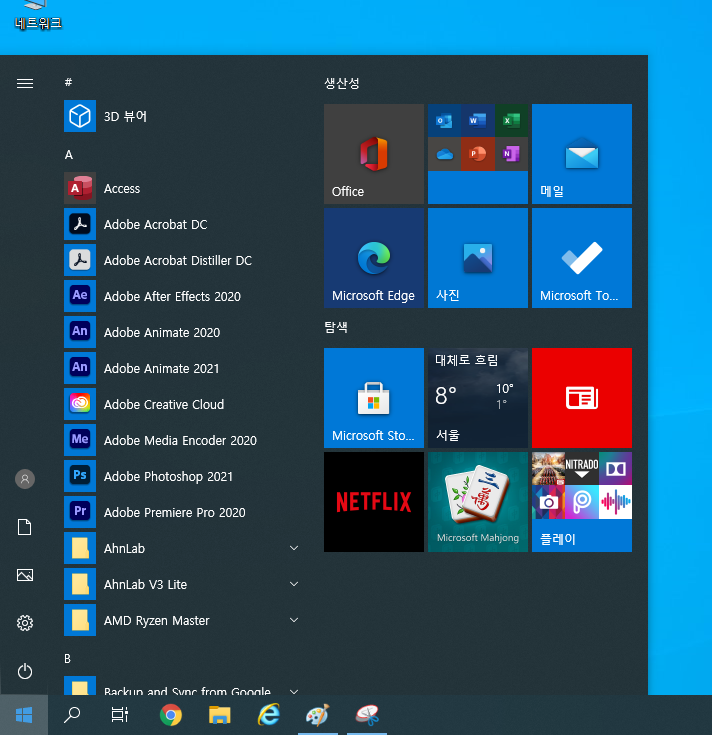Launch Adobe Animate 2021 icon
The height and width of the screenshot is (735, 712).
pyautogui.click(x=80, y=368)
